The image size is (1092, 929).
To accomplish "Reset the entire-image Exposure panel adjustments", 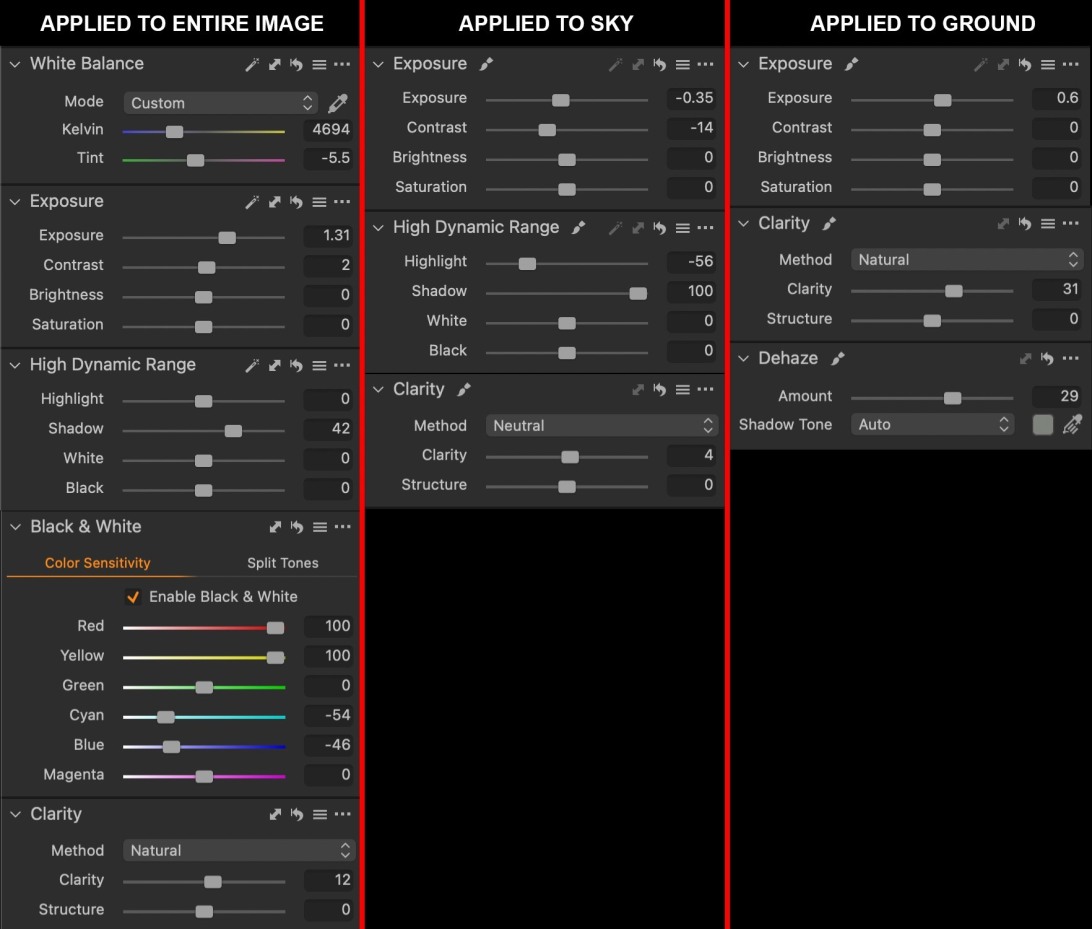I will pos(296,202).
